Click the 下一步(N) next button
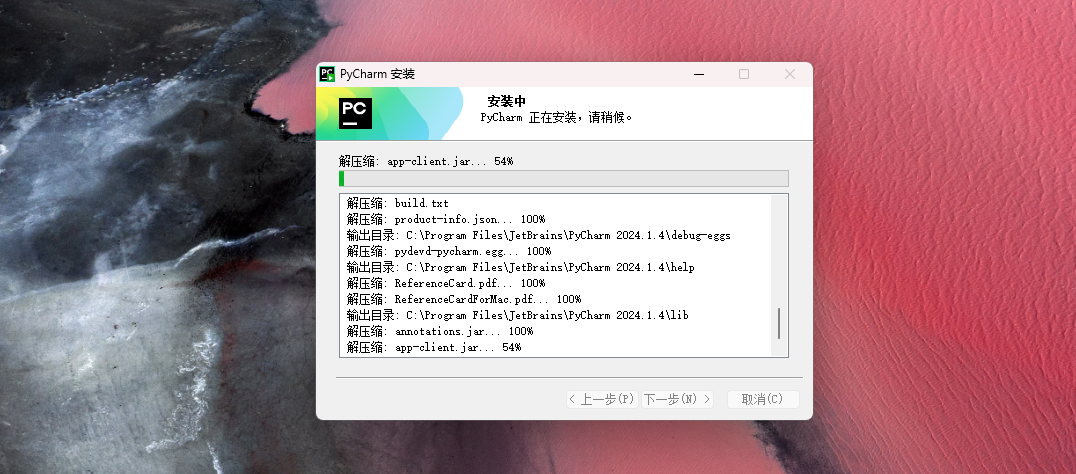Viewport: 1076px width, 474px height. point(677,399)
